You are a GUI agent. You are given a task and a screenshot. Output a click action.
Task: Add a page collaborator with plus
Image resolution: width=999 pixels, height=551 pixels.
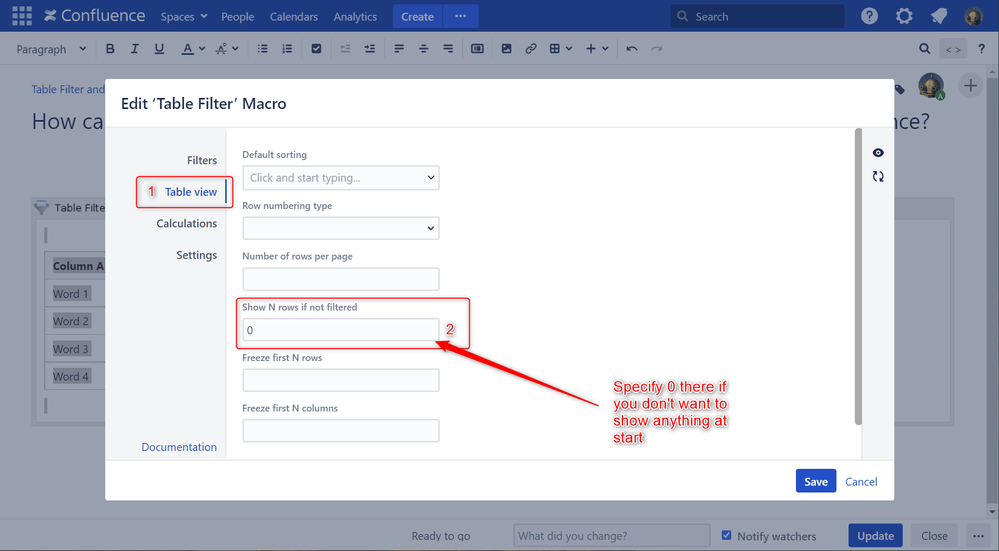coord(970,86)
